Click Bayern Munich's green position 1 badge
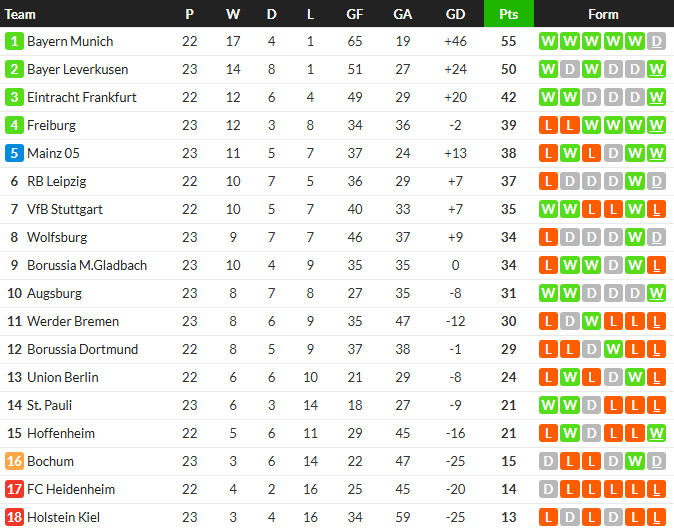 click(14, 42)
